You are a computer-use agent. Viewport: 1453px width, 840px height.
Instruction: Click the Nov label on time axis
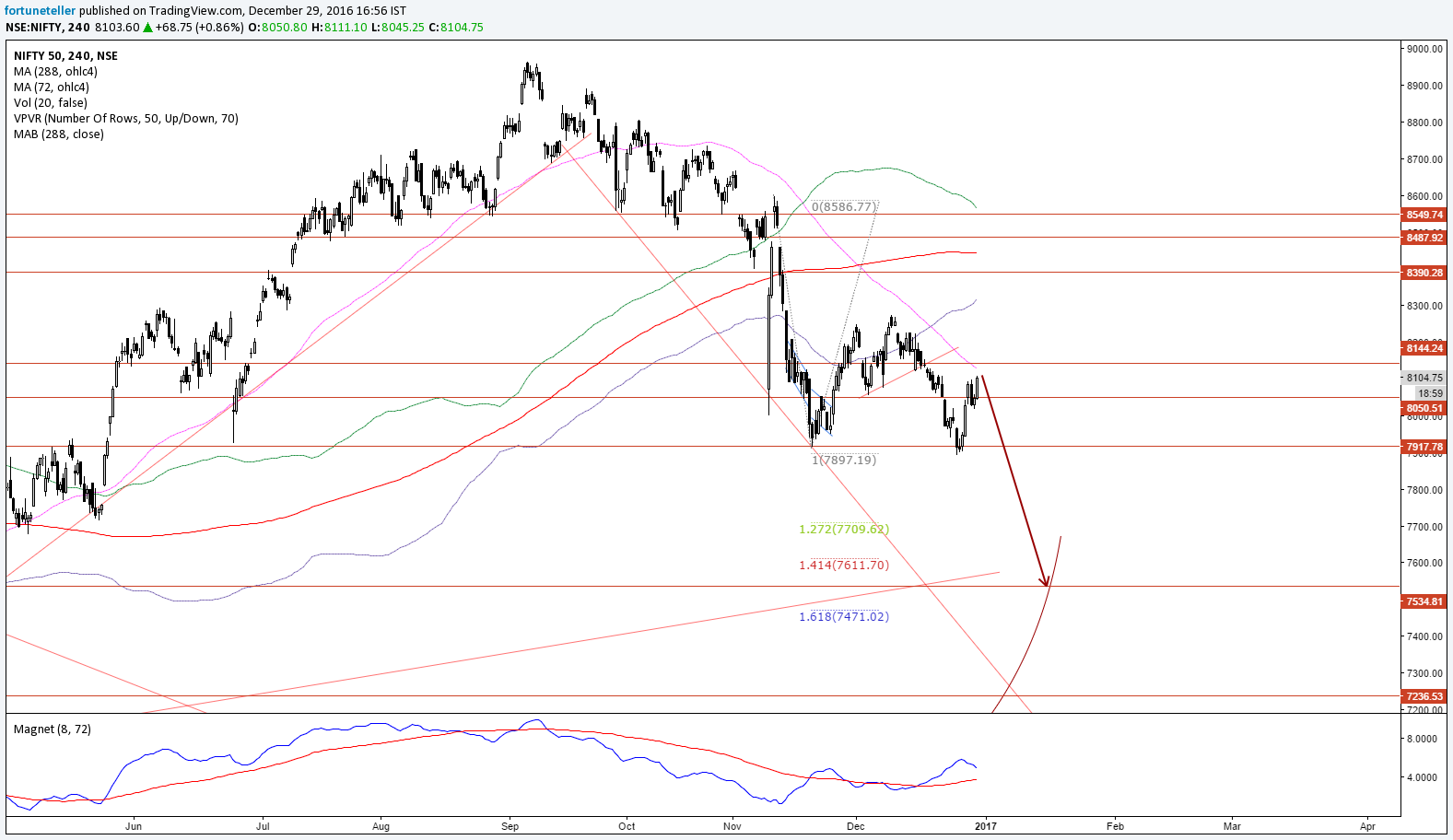click(732, 826)
